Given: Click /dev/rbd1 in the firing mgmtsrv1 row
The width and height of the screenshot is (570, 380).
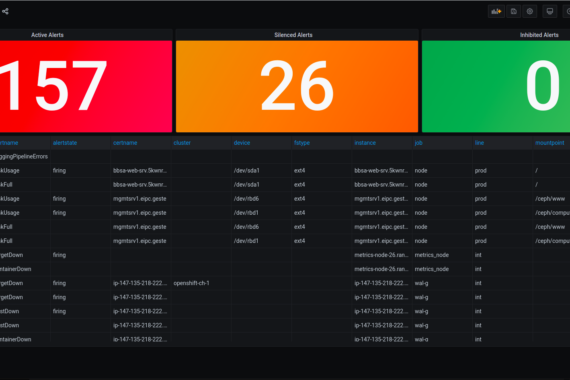Looking at the screenshot, I should click(x=246, y=213).
